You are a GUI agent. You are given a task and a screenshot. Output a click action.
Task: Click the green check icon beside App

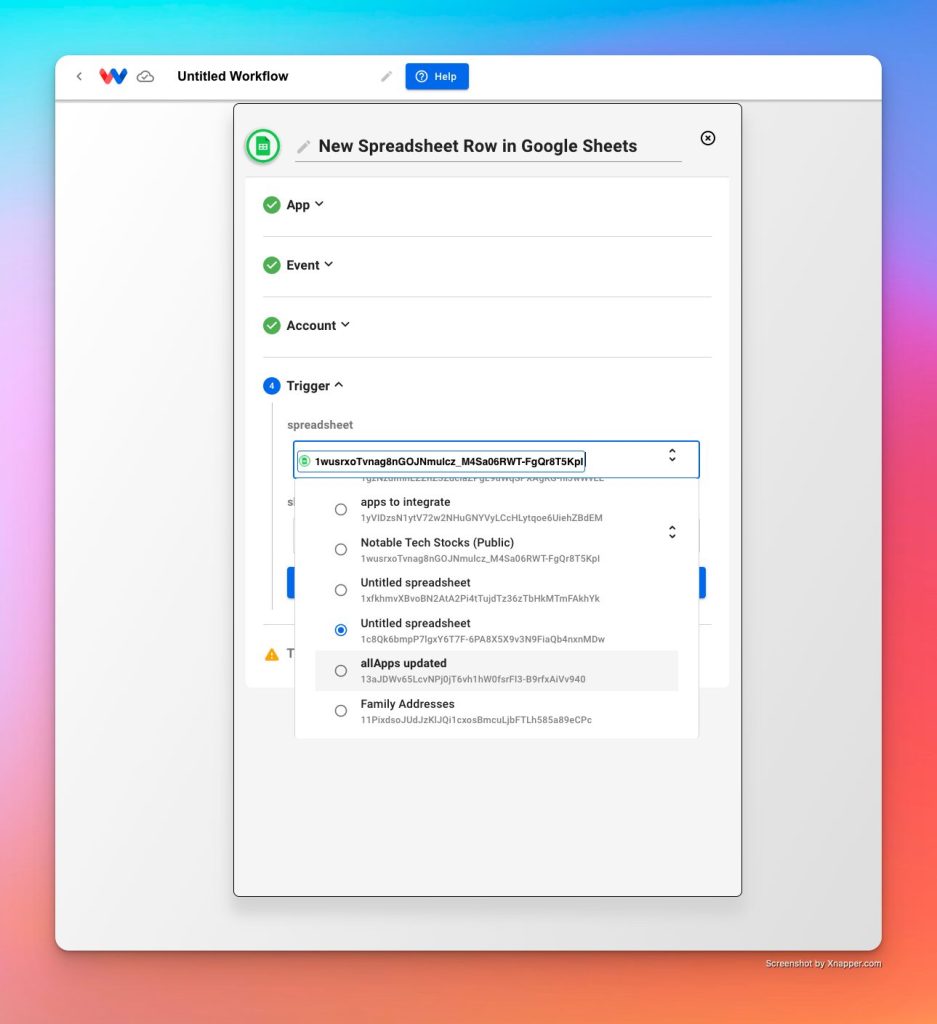[272, 205]
